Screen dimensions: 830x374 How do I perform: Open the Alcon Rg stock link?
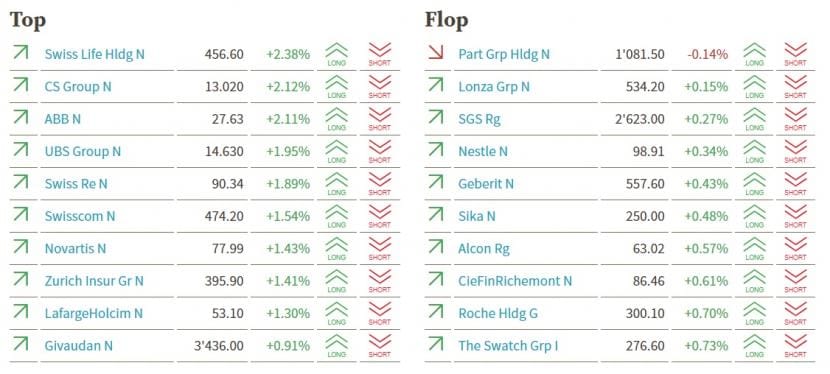pos(484,249)
